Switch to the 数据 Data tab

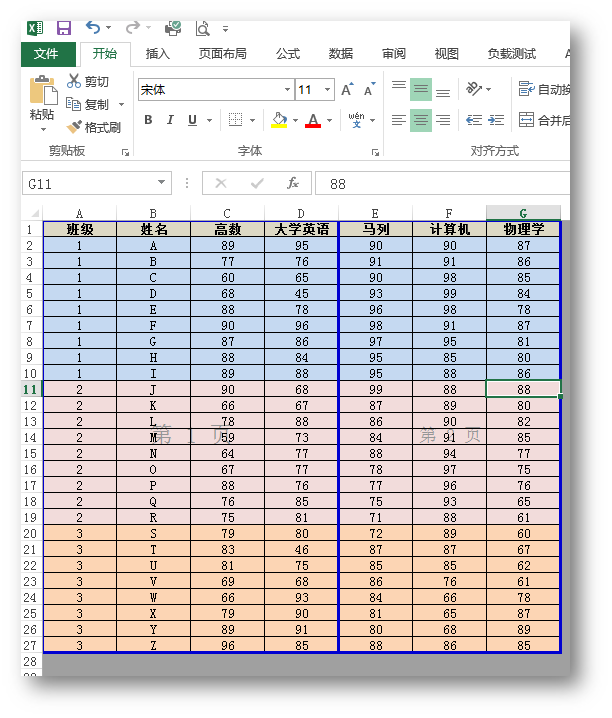click(x=341, y=54)
